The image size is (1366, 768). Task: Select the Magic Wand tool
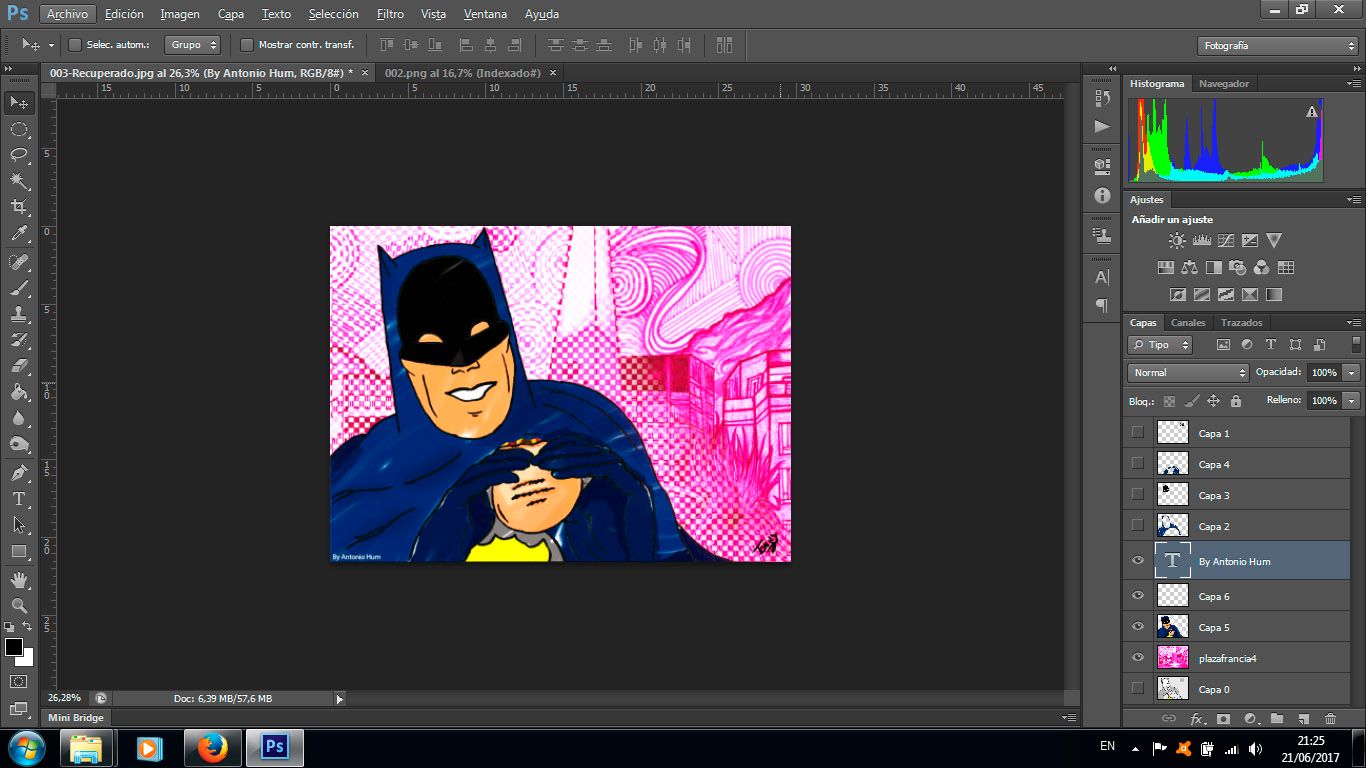click(19, 181)
